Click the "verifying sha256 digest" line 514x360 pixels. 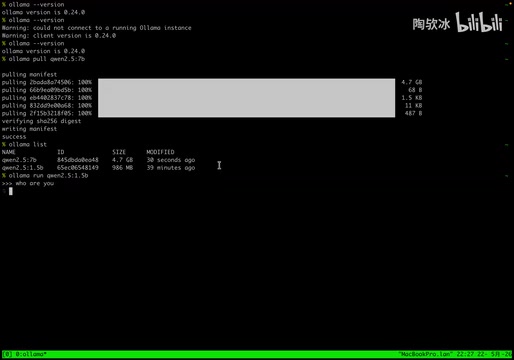(x=41, y=121)
